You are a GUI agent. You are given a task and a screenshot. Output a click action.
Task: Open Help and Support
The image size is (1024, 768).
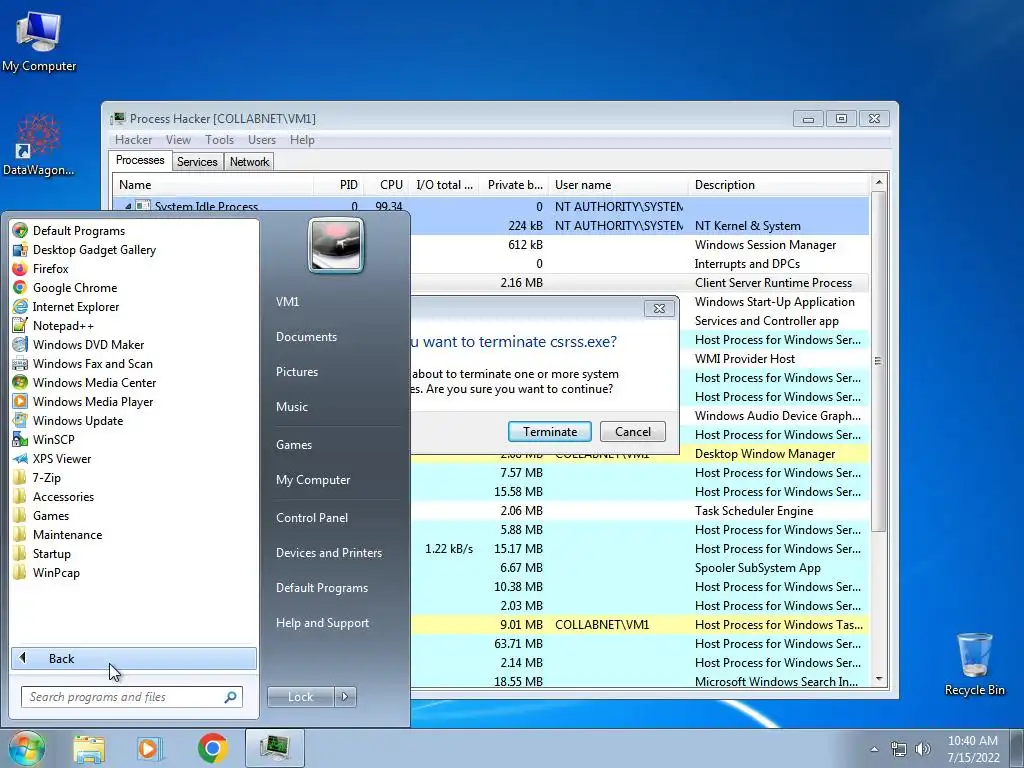coord(322,622)
